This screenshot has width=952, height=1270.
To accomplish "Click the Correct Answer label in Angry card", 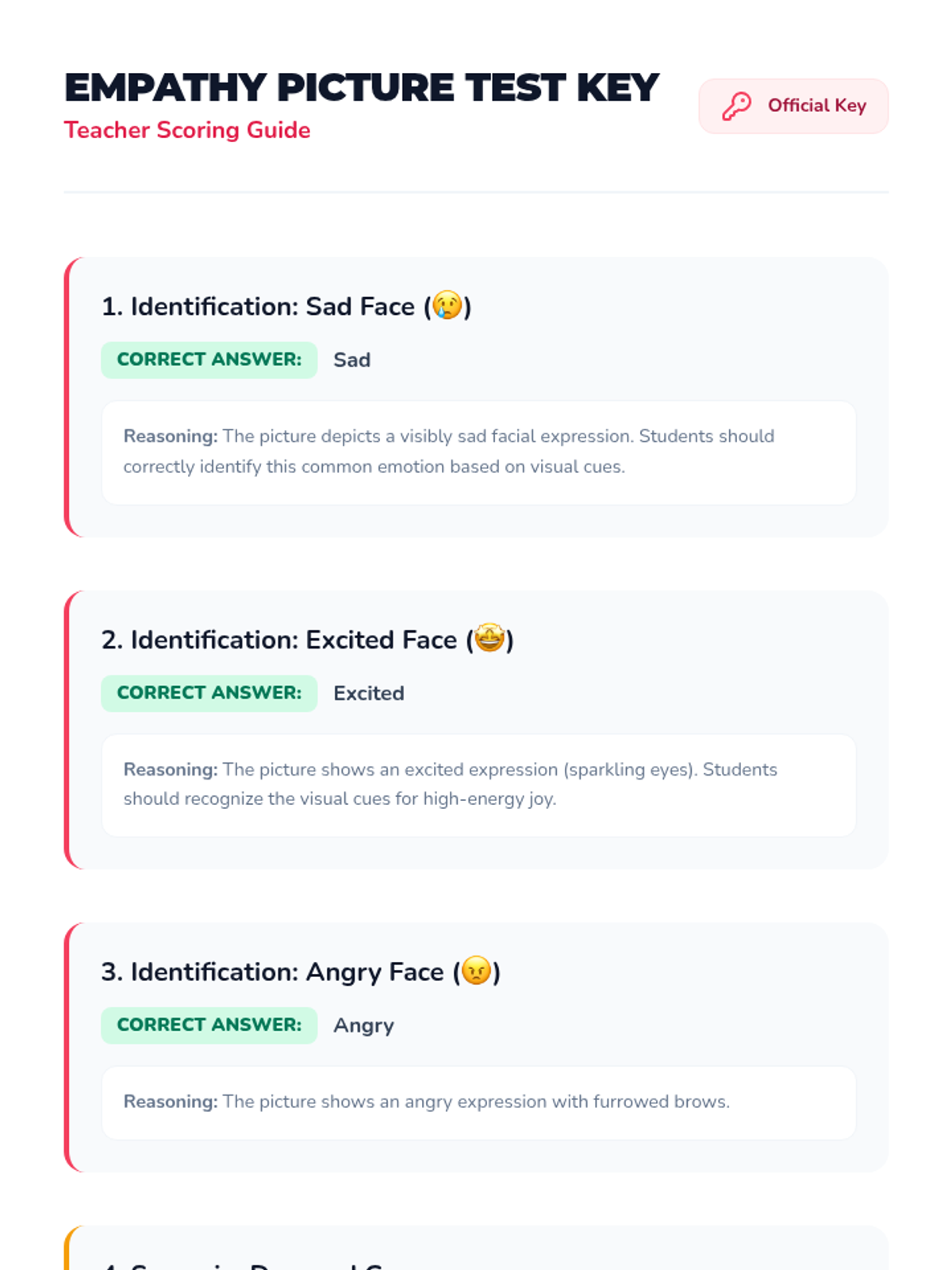I will click(x=209, y=1025).
